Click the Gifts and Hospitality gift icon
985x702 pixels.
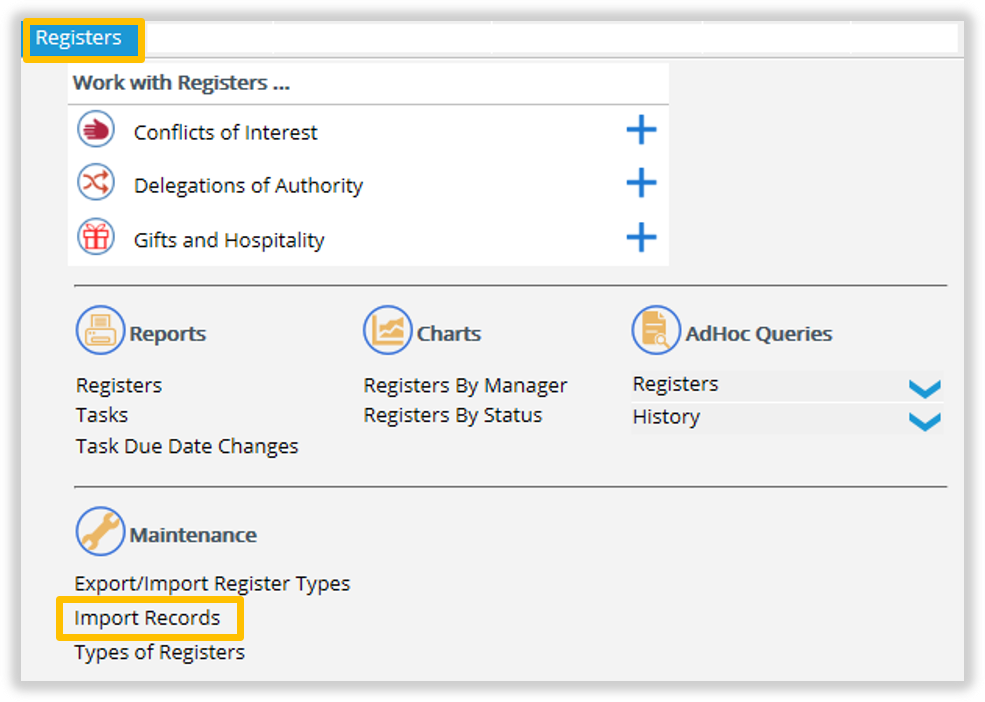tap(96, 237)
